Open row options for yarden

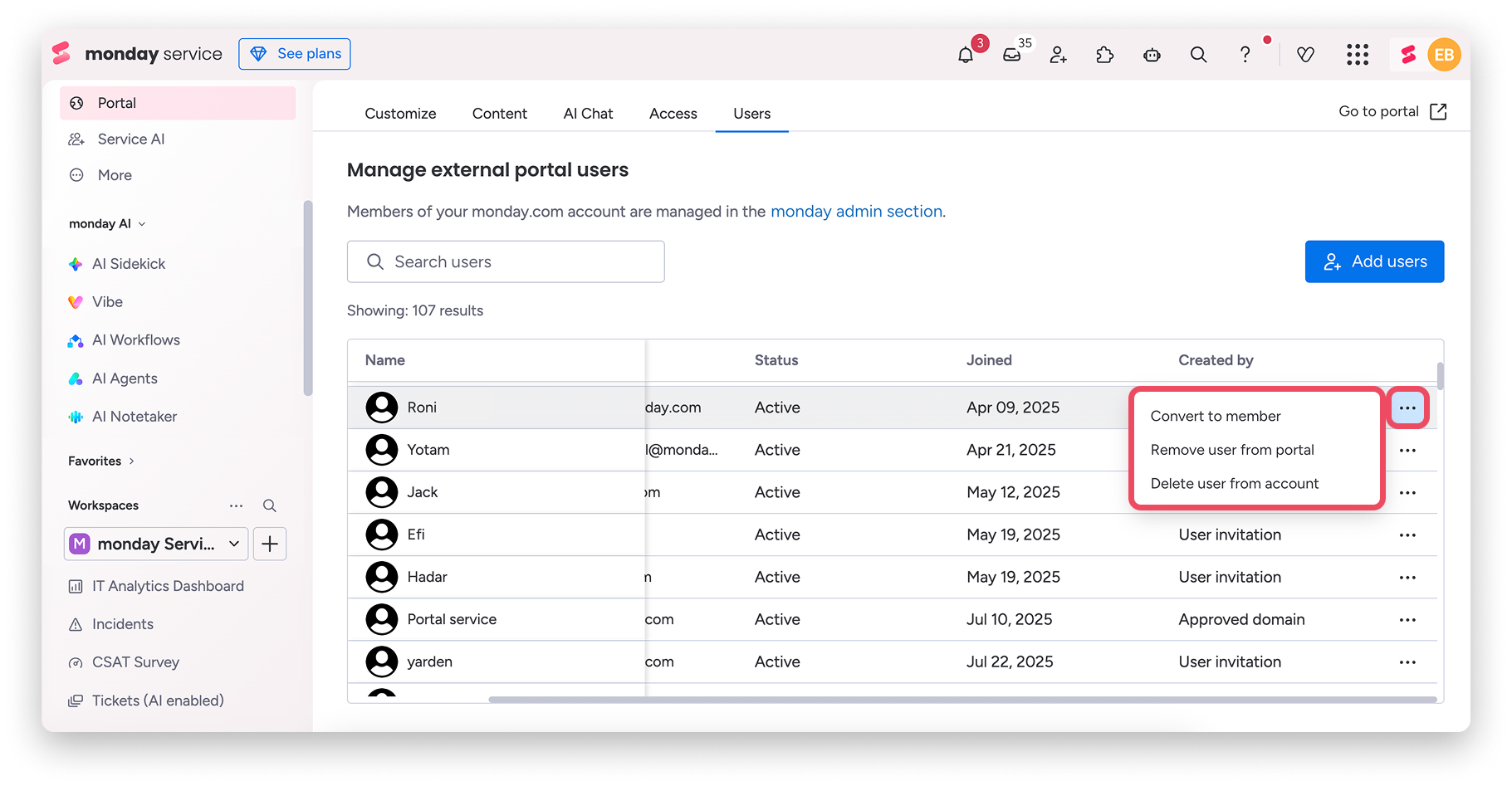click(x=1407, y=662)
